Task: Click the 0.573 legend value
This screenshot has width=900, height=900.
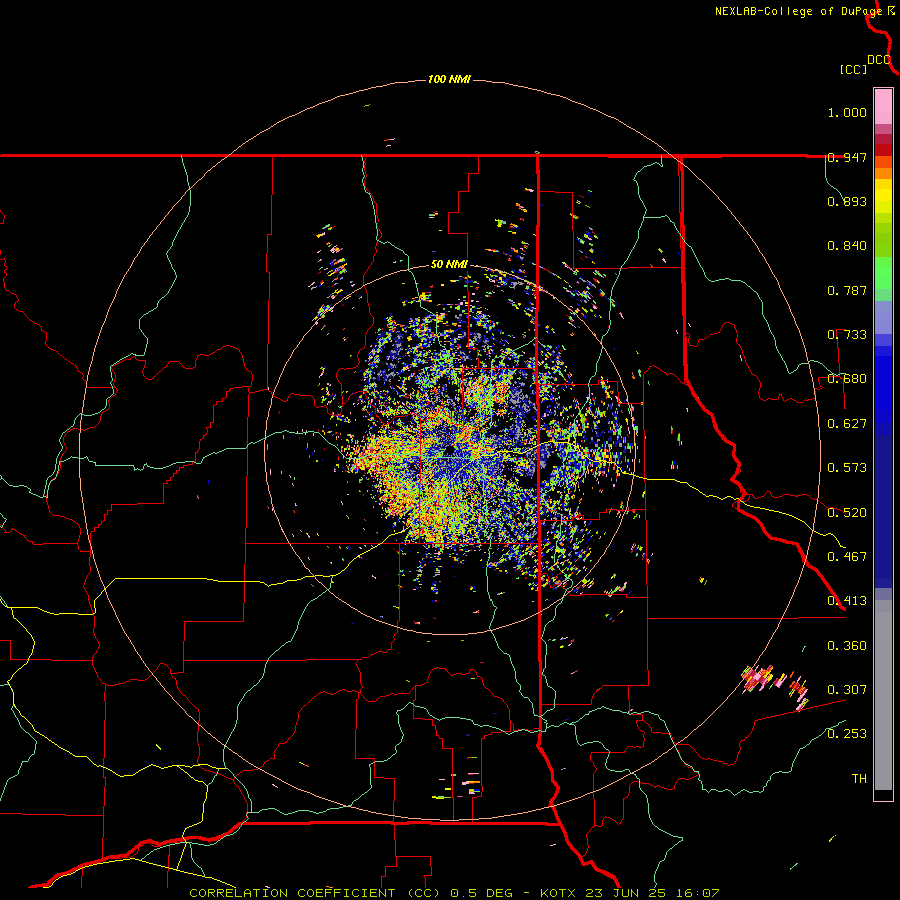Action: point(847,468)
